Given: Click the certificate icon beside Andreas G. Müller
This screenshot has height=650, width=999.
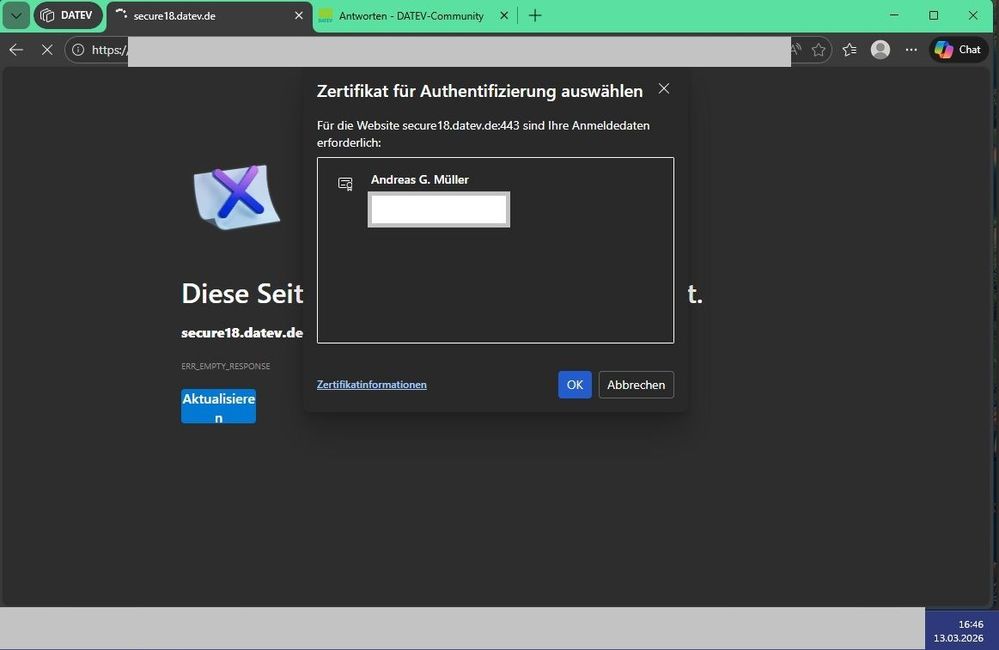Looking at the screenshot, I should pyautogui.click(x=345, y=184).
